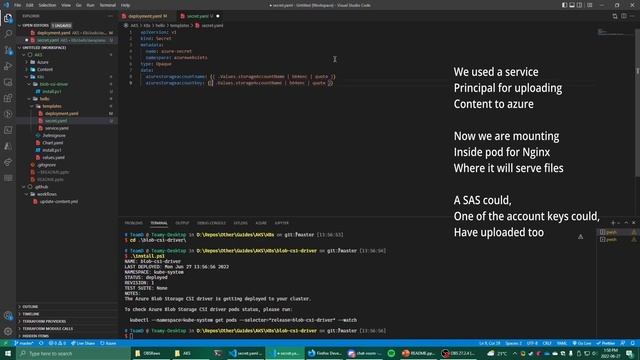Viewport: 640px width, 360px height.
Task: Click the YAML language mode status item
Action: [562, 343]
